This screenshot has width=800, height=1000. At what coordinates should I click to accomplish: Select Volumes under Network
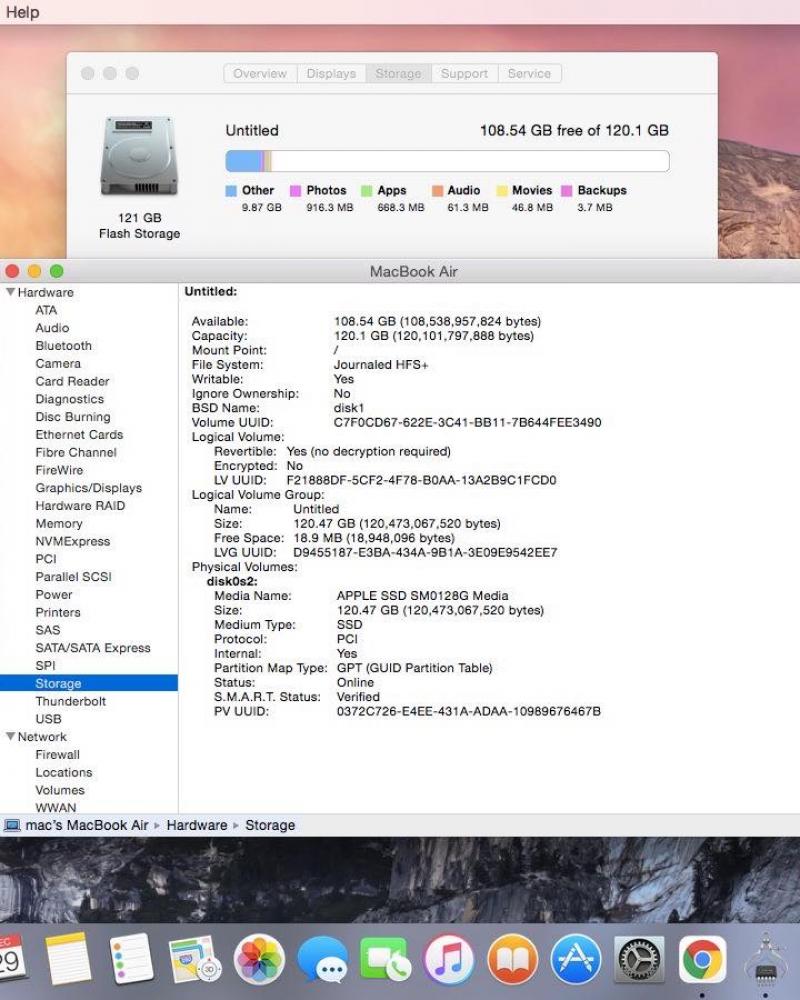coord(60,790)
